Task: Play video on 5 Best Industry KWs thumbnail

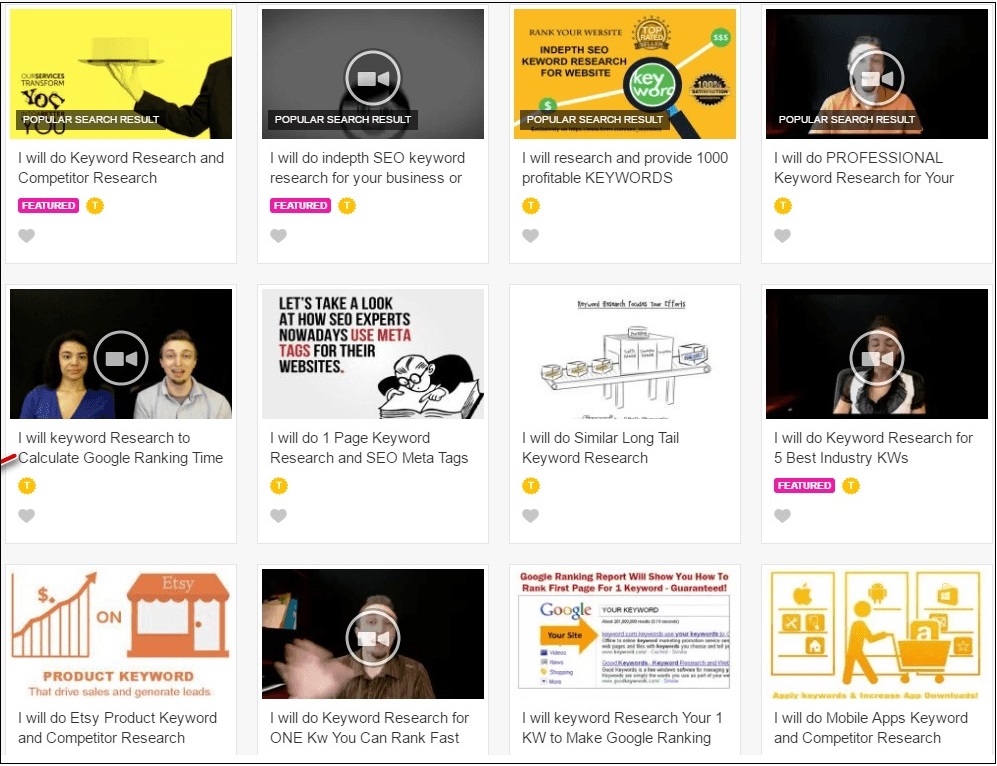Action: [x=877, y=357]
